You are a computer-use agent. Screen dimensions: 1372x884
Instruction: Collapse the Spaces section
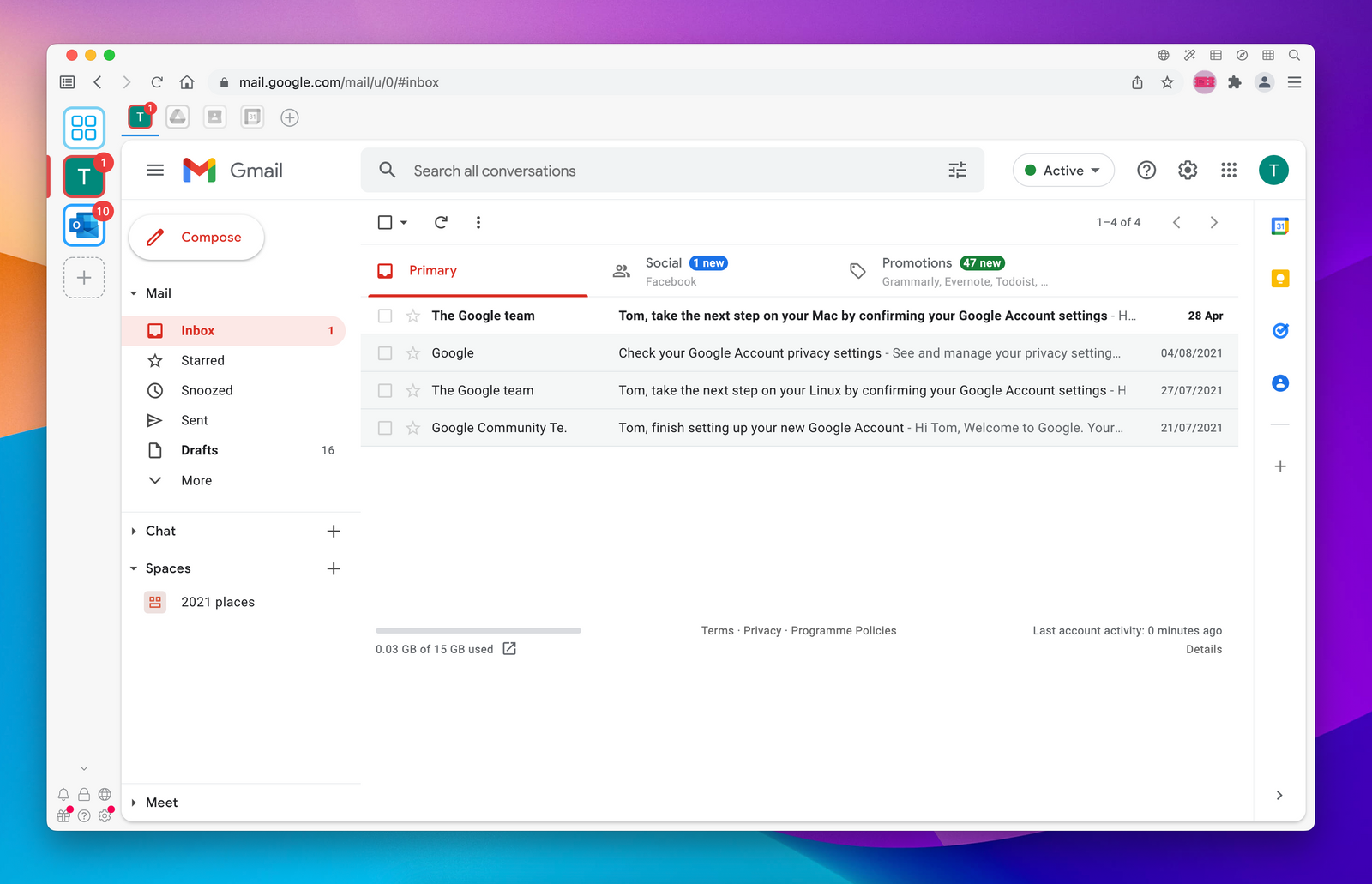[134, 568]
